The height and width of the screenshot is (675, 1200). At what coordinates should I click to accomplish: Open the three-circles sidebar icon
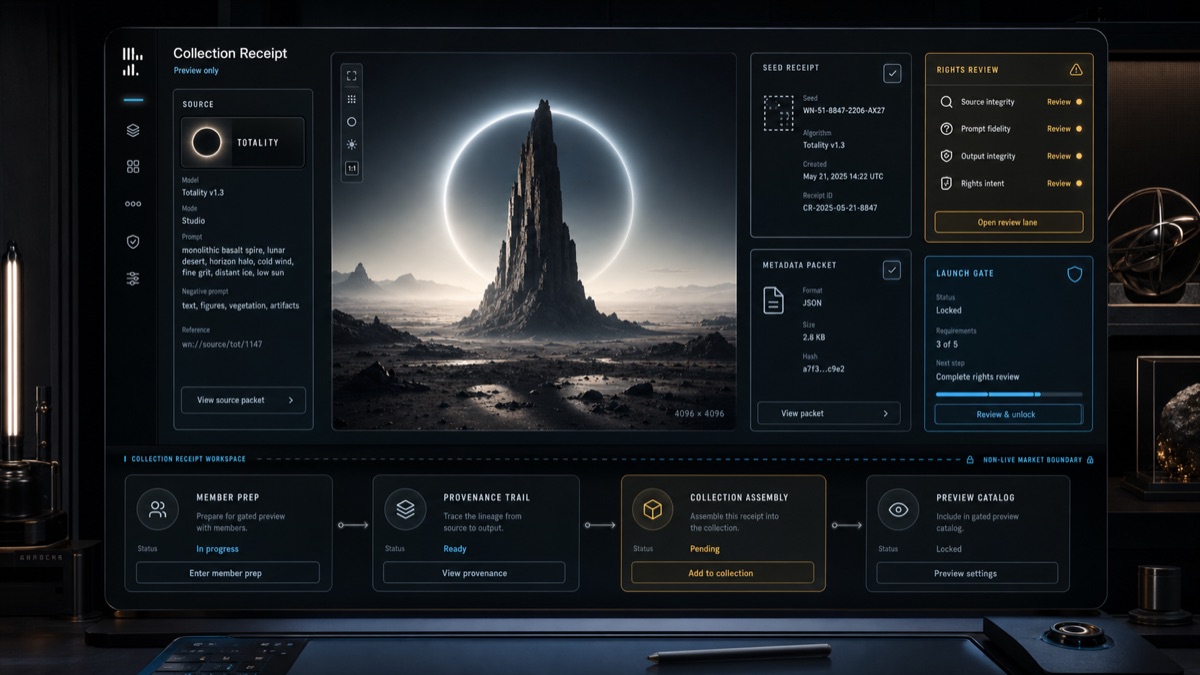click(133, 204)
